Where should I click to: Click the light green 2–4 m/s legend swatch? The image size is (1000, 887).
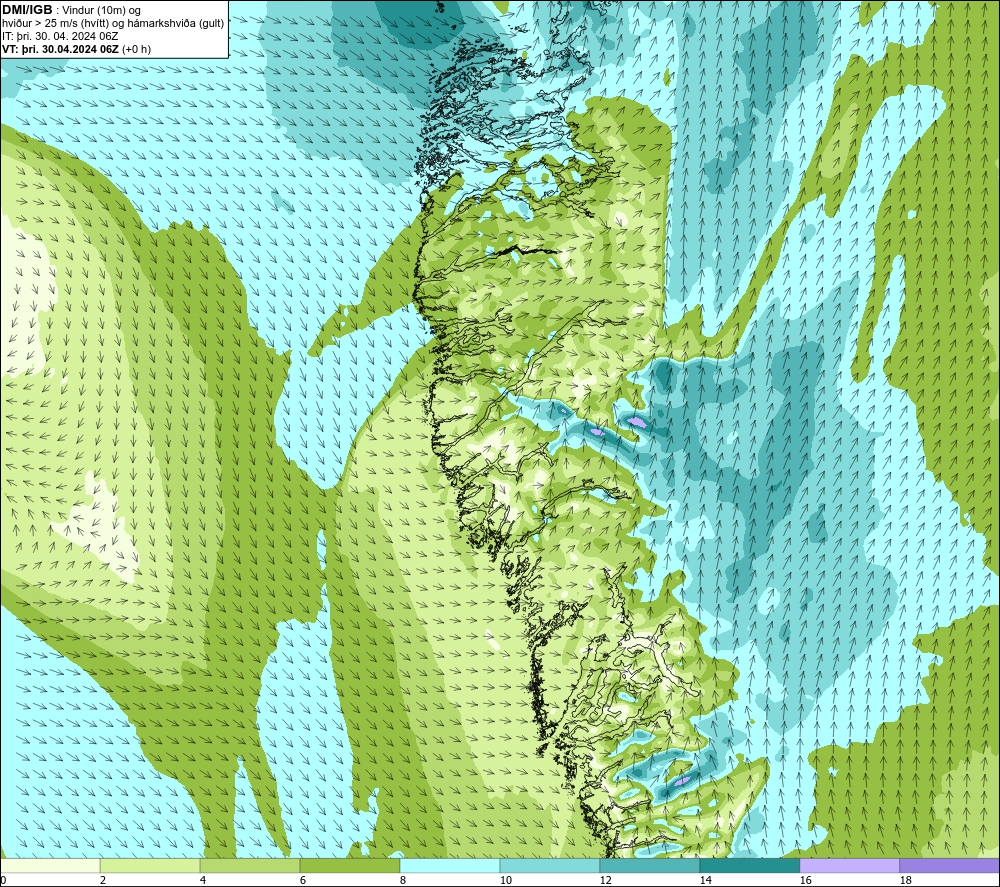tap(150, 866)
